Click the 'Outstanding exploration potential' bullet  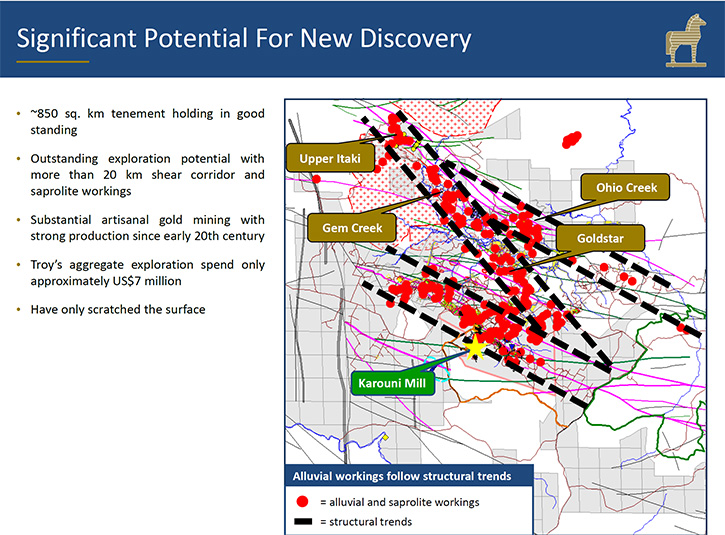coord(147,175)
